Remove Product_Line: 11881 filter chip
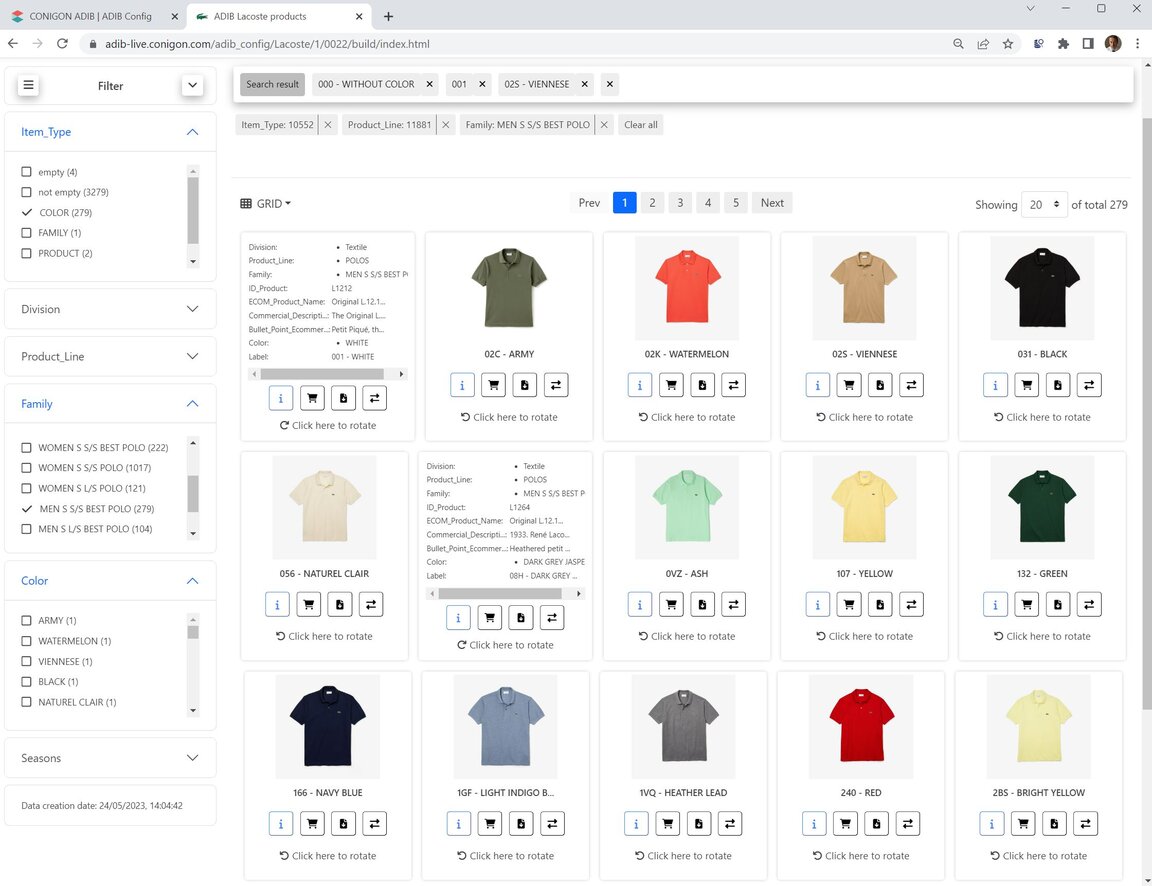1152x886 pixels. [x=445, y=125]
